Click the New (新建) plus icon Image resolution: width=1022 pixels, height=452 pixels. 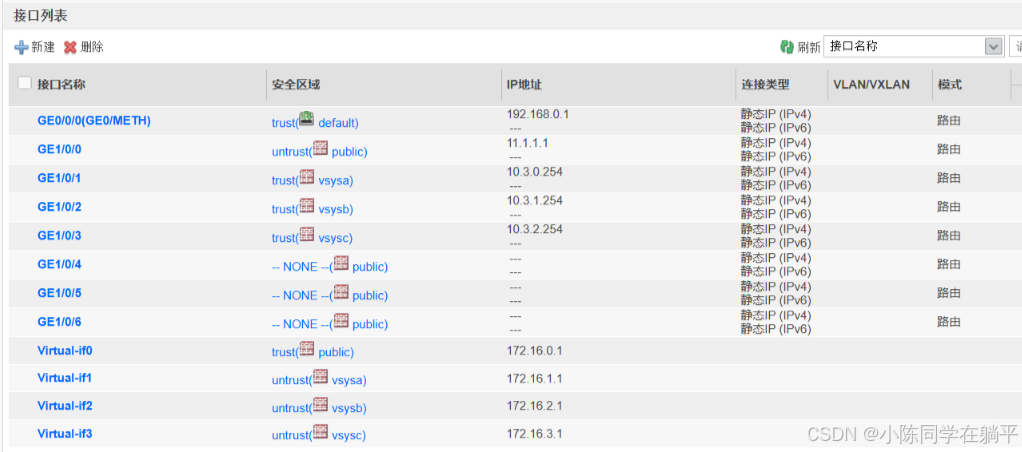click(x=22, y=47)
